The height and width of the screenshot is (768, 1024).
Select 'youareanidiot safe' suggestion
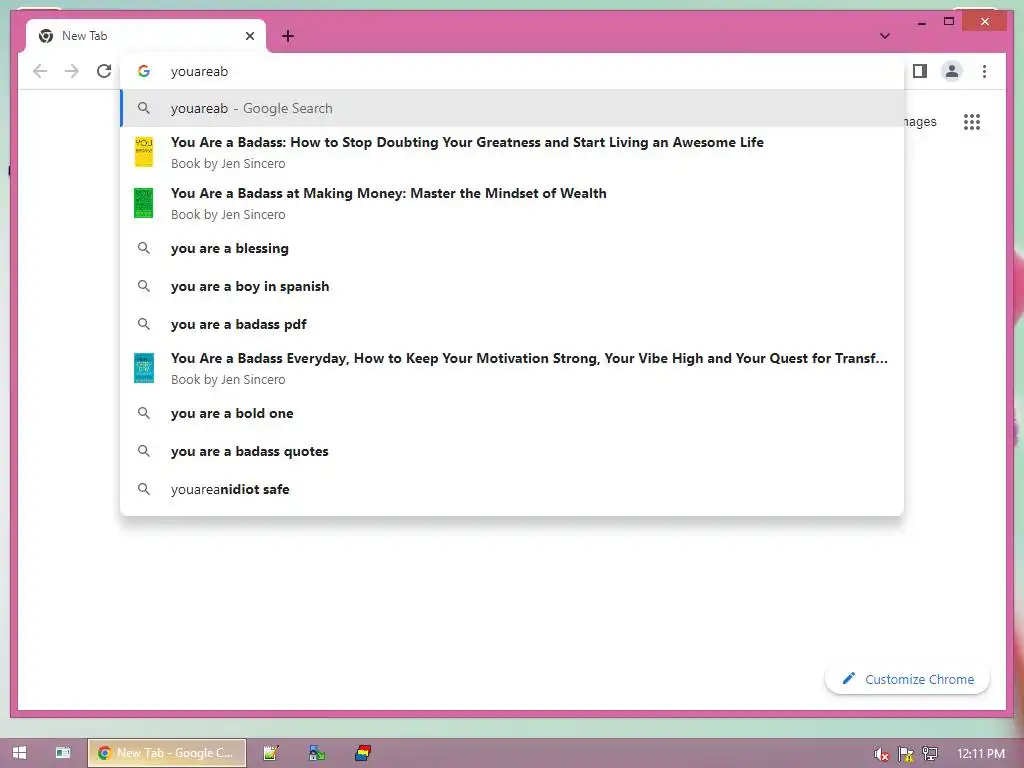tap(512, 489)
